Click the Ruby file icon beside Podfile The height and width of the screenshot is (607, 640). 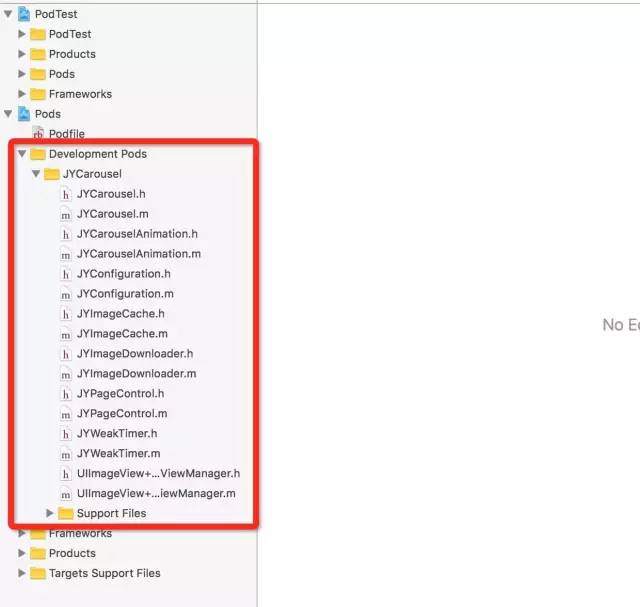[38, 133]
